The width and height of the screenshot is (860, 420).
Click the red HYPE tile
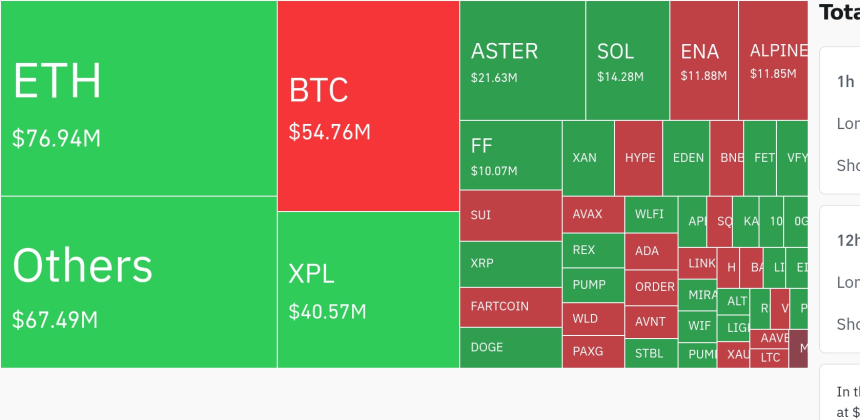[x=639, y=158]
